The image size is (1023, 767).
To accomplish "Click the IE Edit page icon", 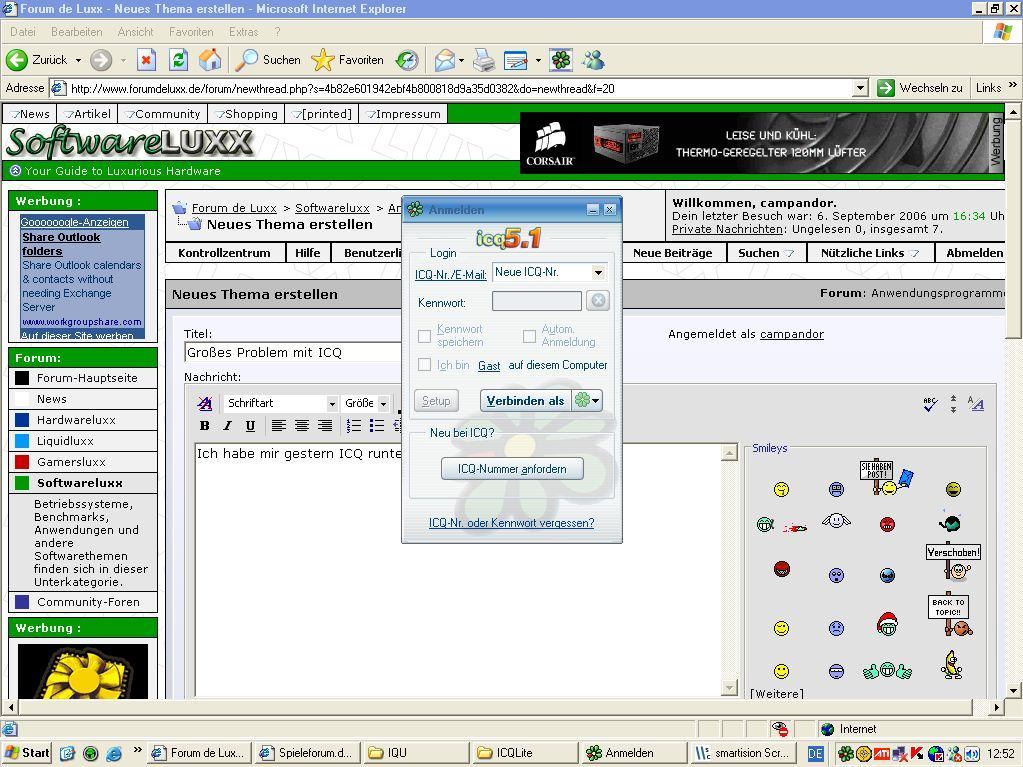I will click(x=515, y=60).
